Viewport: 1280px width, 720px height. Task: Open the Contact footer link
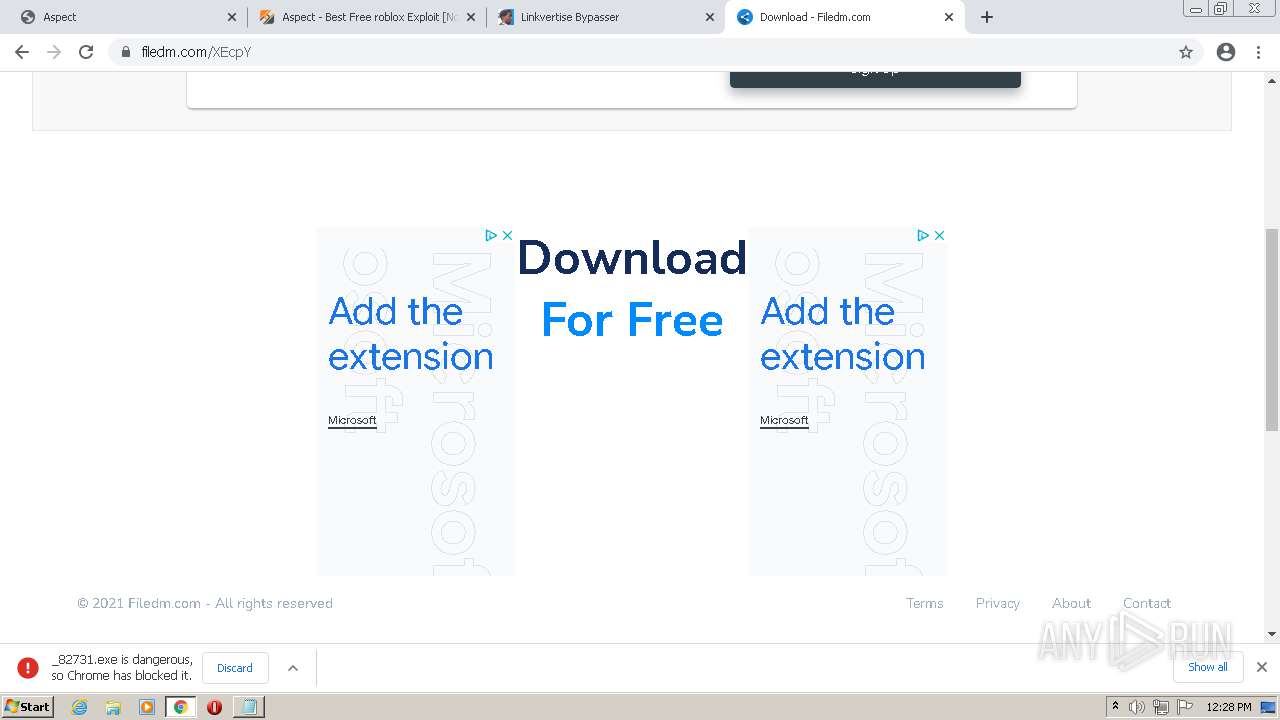[1146, 603]
